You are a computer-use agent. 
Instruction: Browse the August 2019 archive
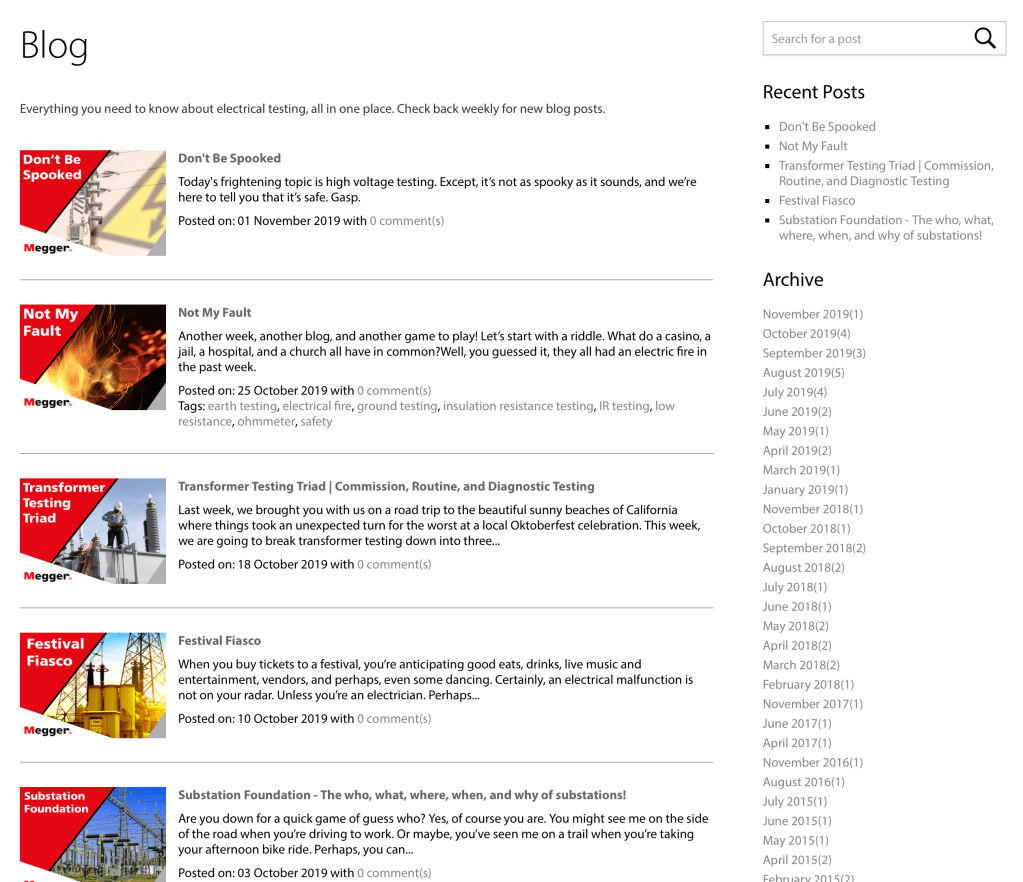[x=803, y=372]
